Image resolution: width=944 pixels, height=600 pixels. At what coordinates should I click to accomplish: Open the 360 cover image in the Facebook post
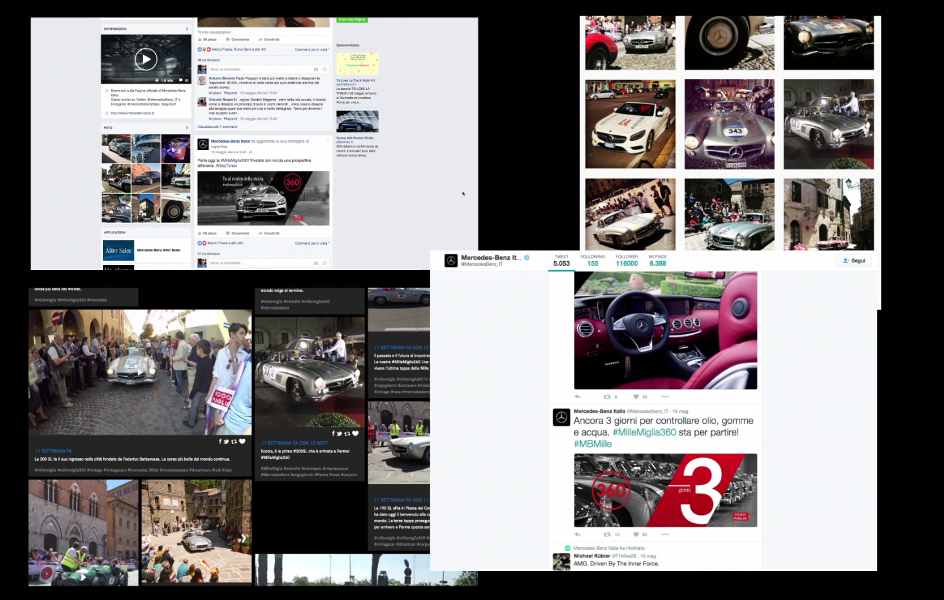[263, 198]
